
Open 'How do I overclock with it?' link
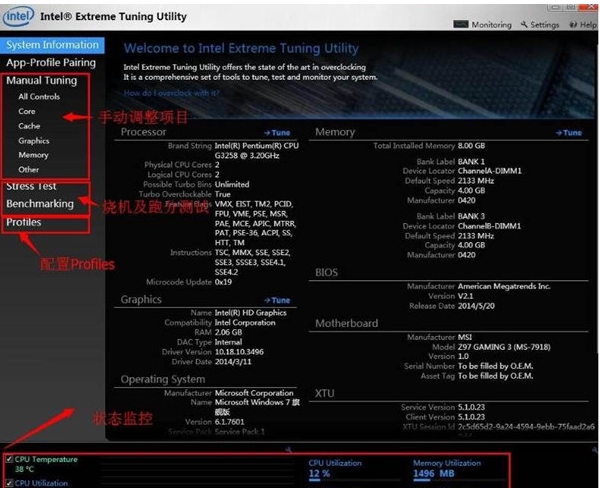[x=171, y=93]
